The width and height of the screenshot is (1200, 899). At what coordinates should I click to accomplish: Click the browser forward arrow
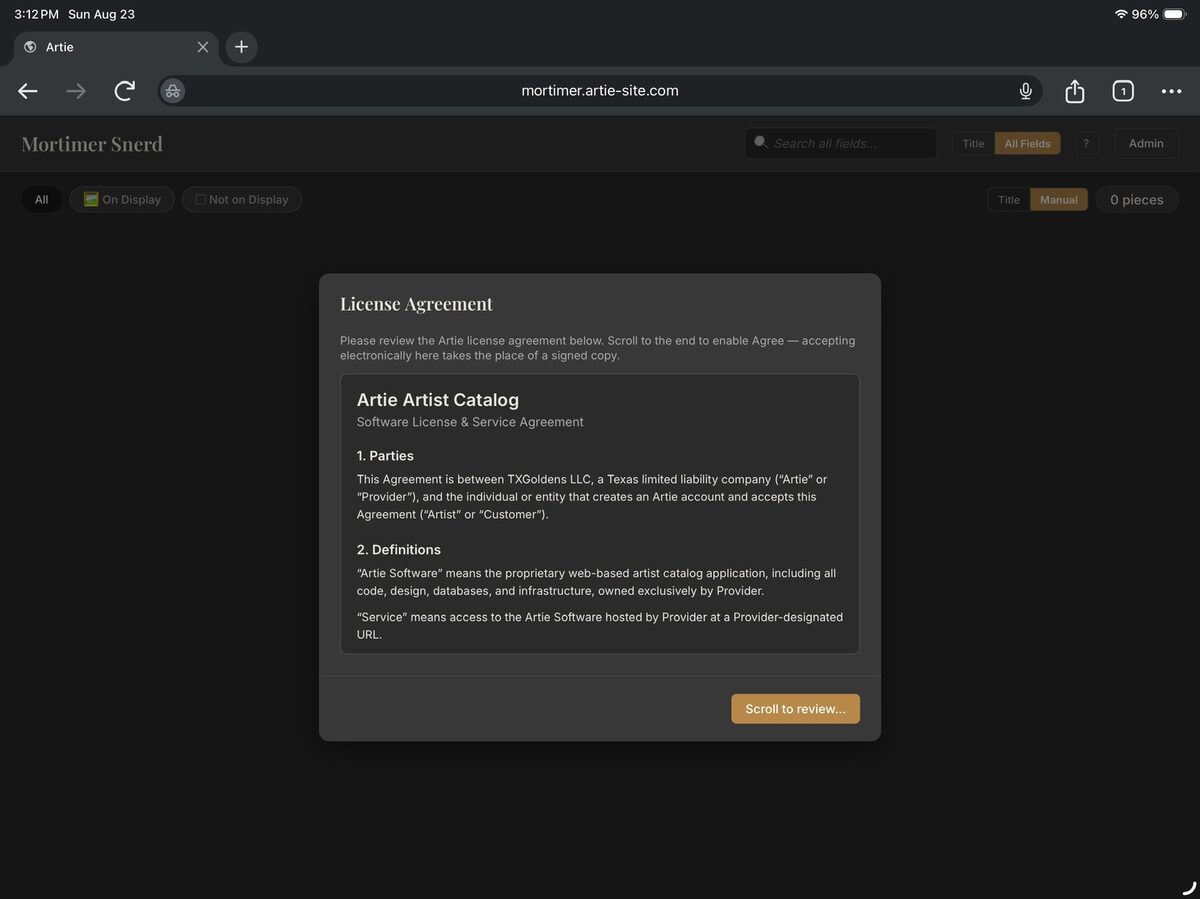pyautogui.click(x=76, y=91)
